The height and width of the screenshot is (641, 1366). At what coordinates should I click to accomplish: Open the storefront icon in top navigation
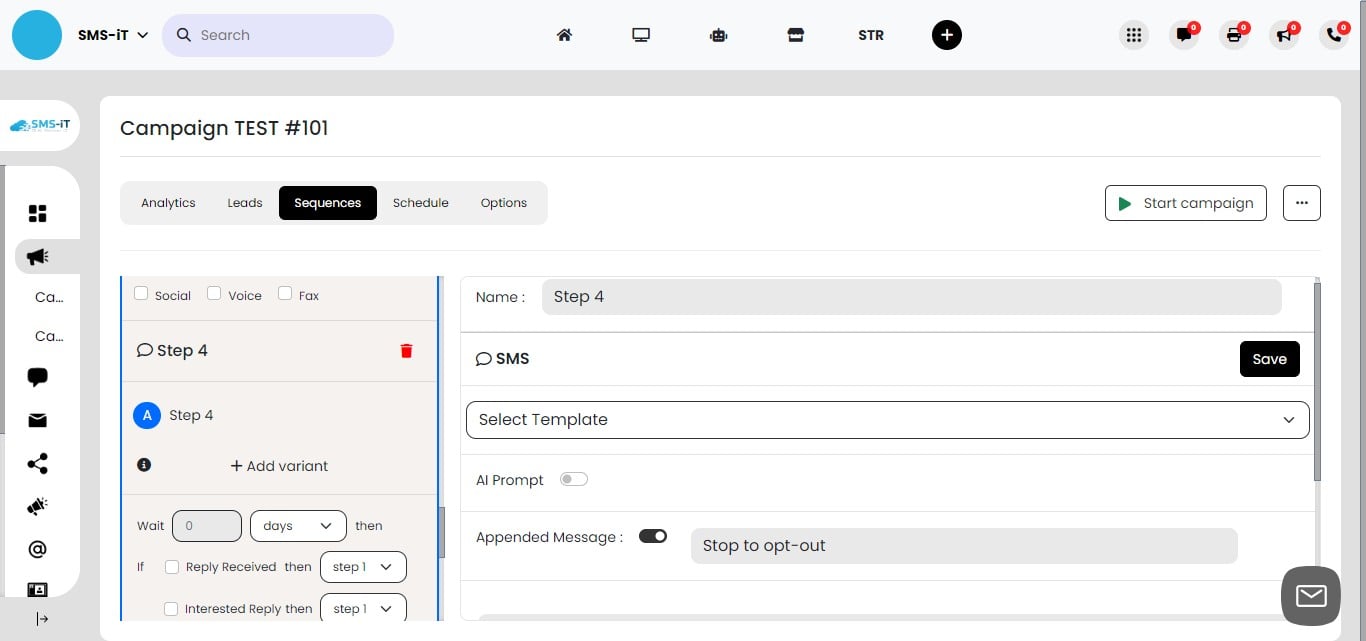click(796, 34)
